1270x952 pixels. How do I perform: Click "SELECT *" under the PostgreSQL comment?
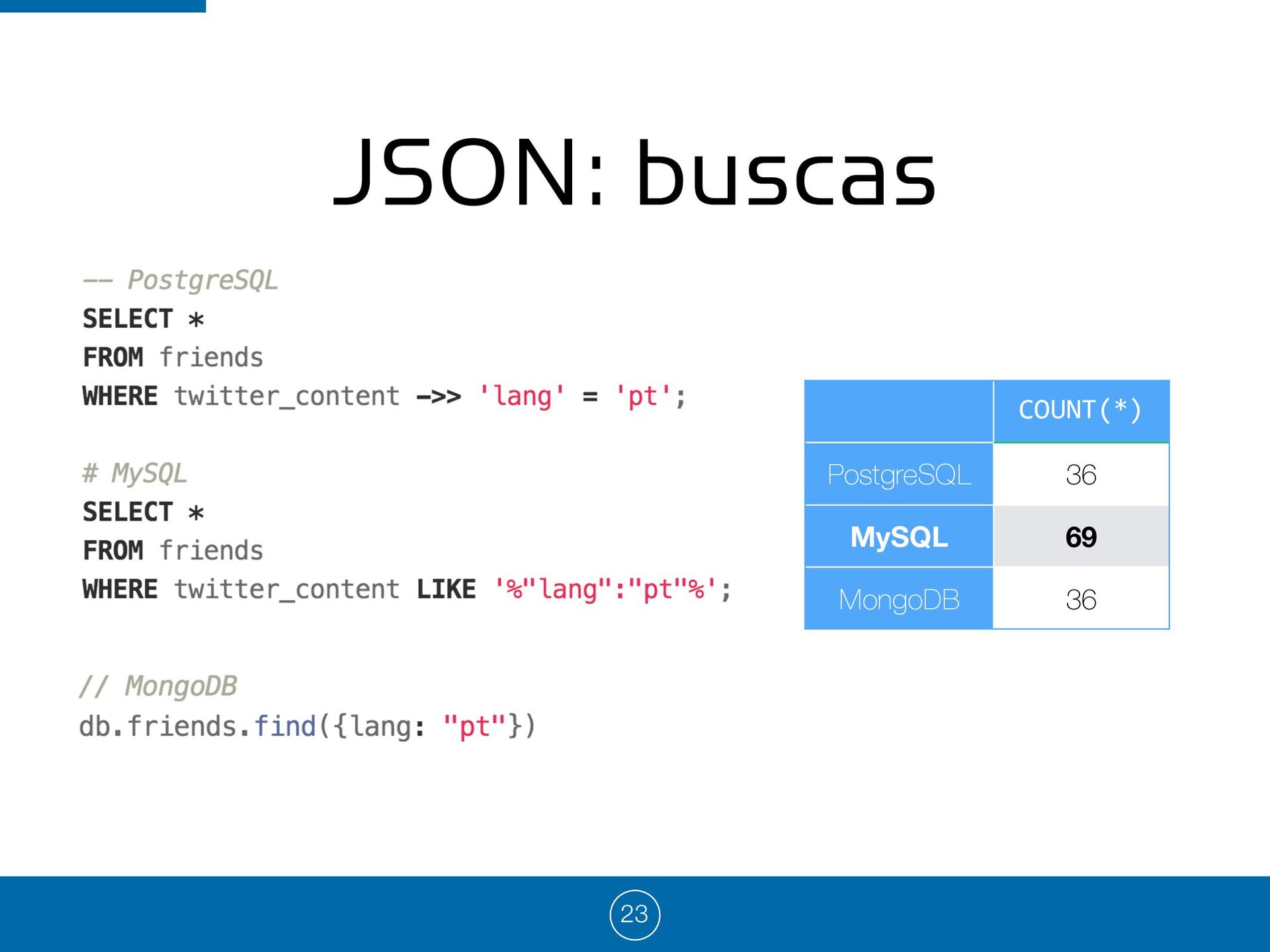coord(143,319)
